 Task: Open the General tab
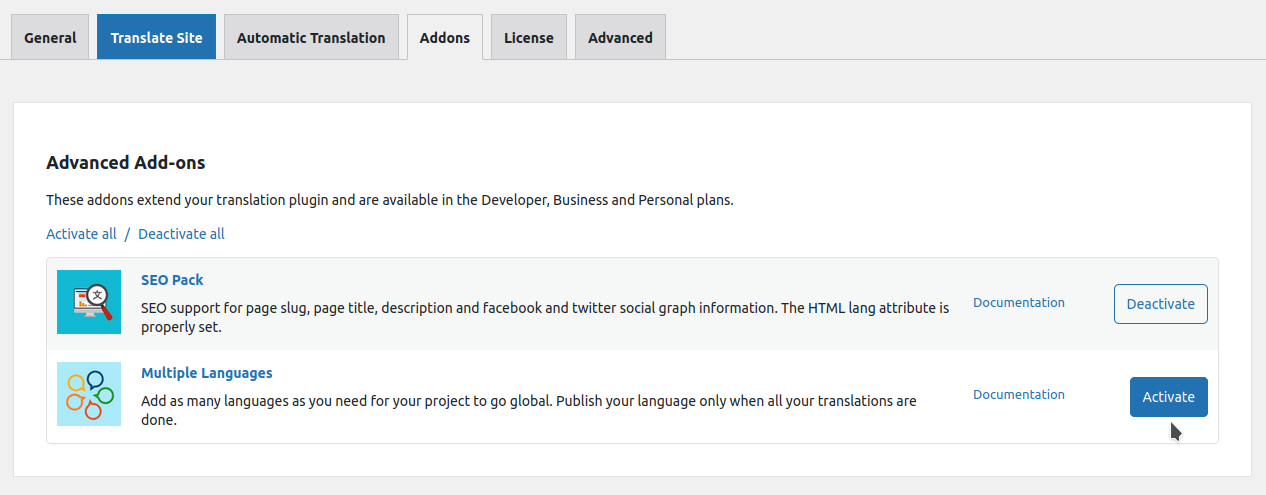coord(50,37)
